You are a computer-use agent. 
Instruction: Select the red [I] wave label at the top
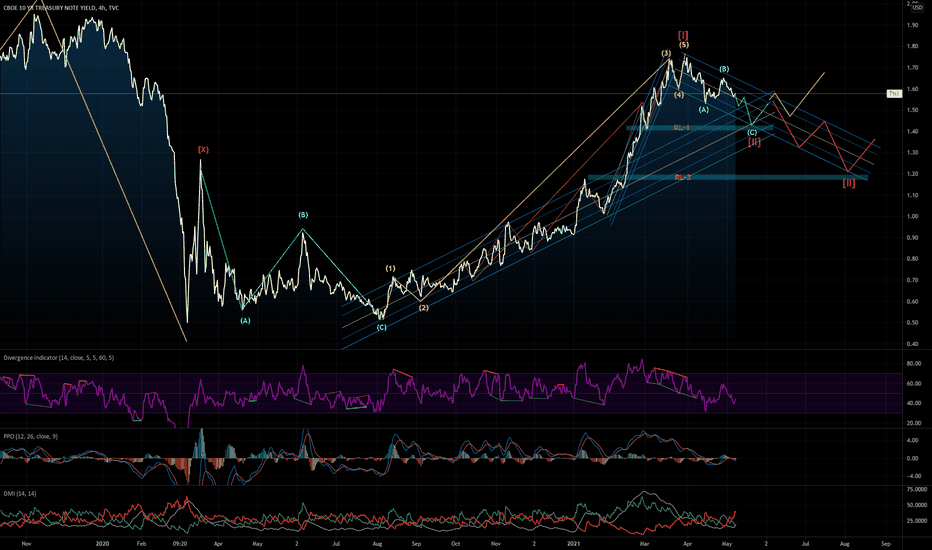click(x=684, y=35)
